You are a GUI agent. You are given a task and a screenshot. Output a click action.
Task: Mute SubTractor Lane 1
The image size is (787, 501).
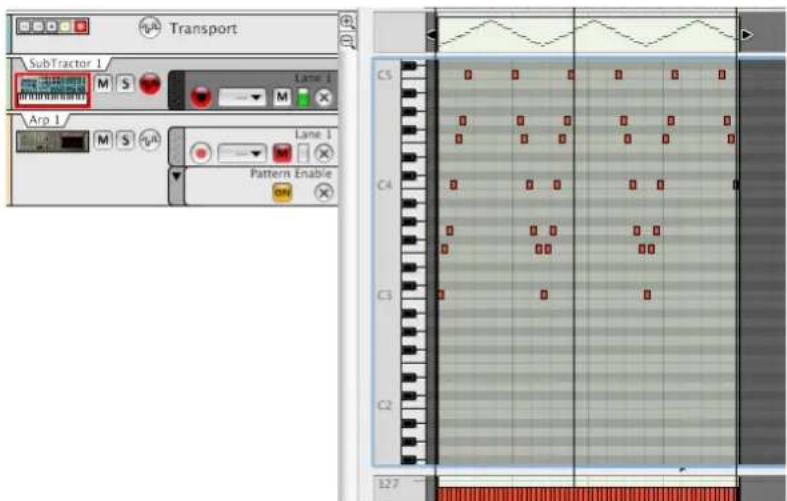click(282, 96)
